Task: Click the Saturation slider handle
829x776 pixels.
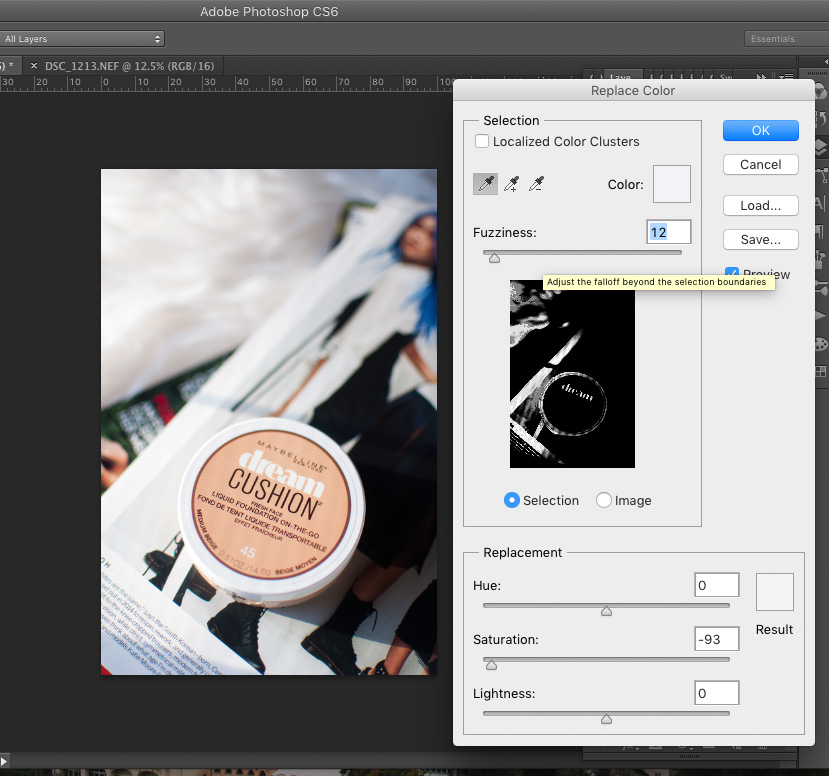Action: [x=491, y=665]
